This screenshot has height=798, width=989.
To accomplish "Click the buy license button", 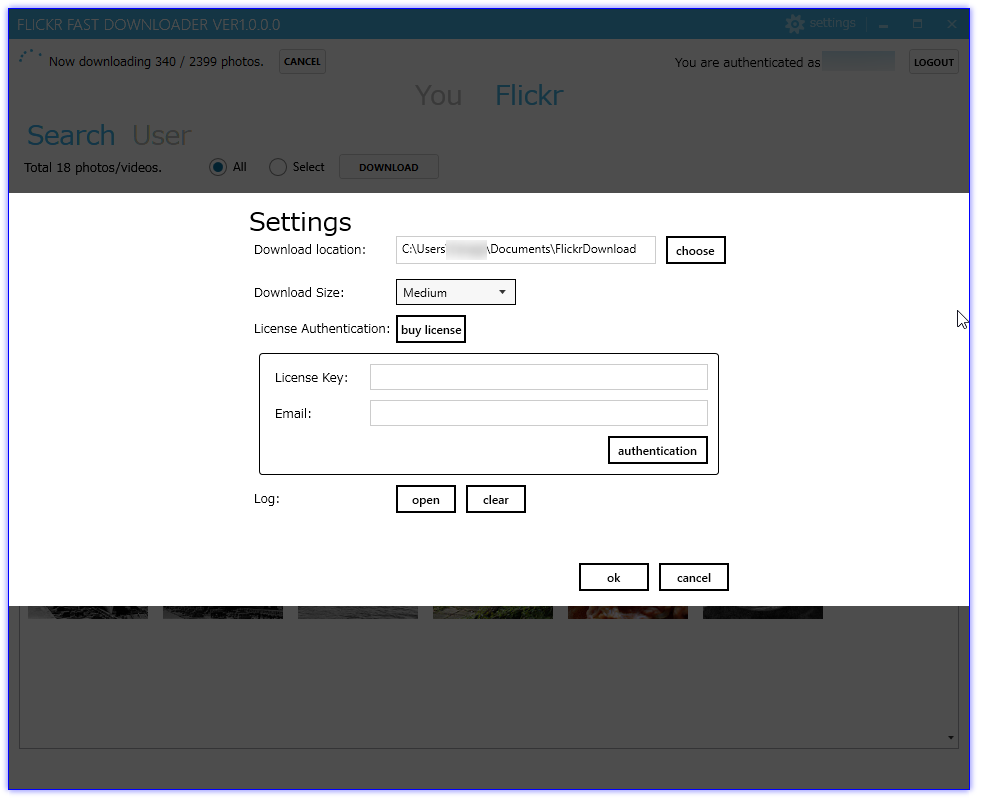I will [x=431, y=329].
